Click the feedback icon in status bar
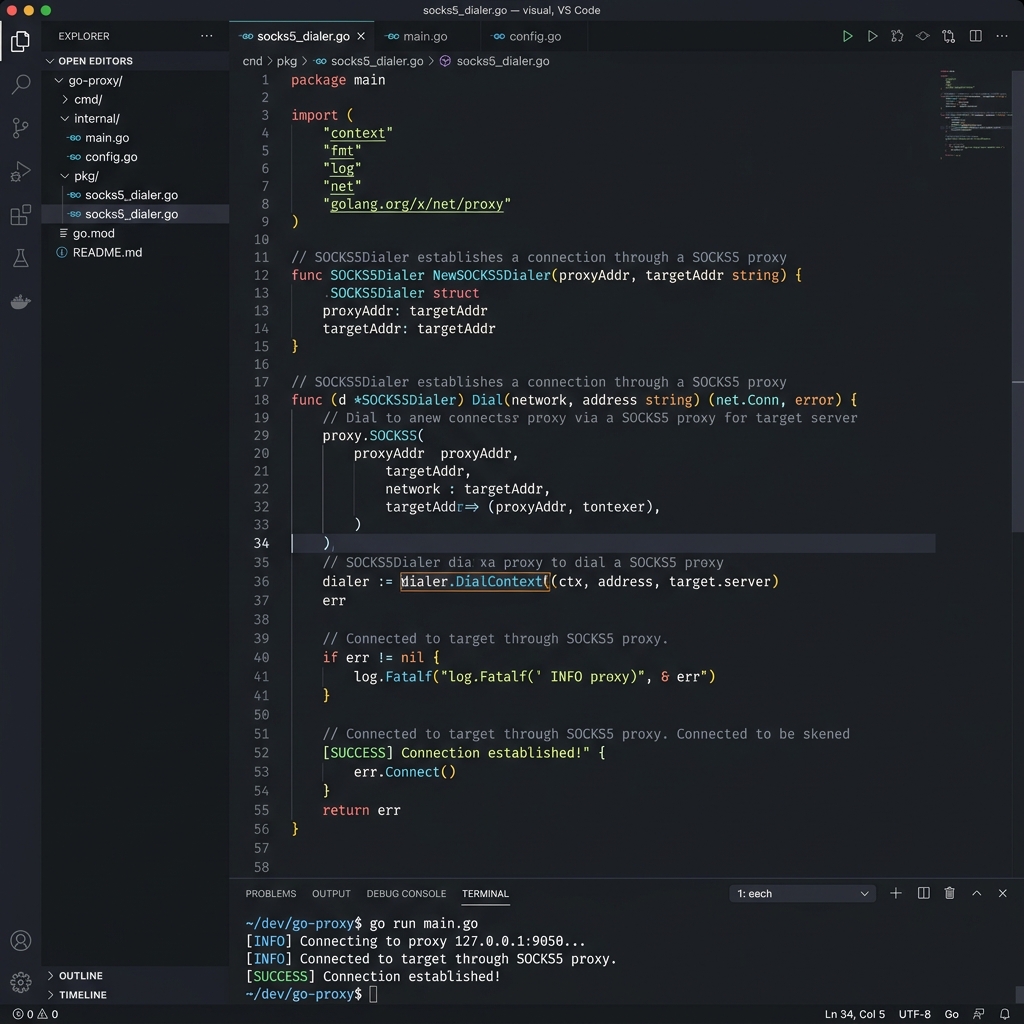Screen dimensions: 1024x1024 (978, 1014)
